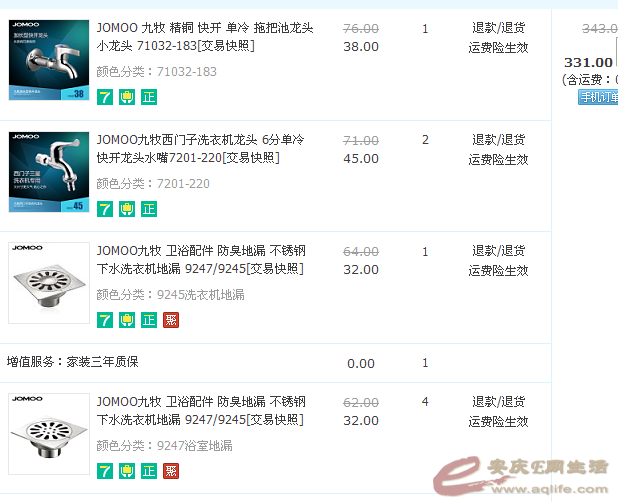Click 退款/退货 for the 71032-183 faucet
This screenshot has height=502, width=618.
point(499,28)
